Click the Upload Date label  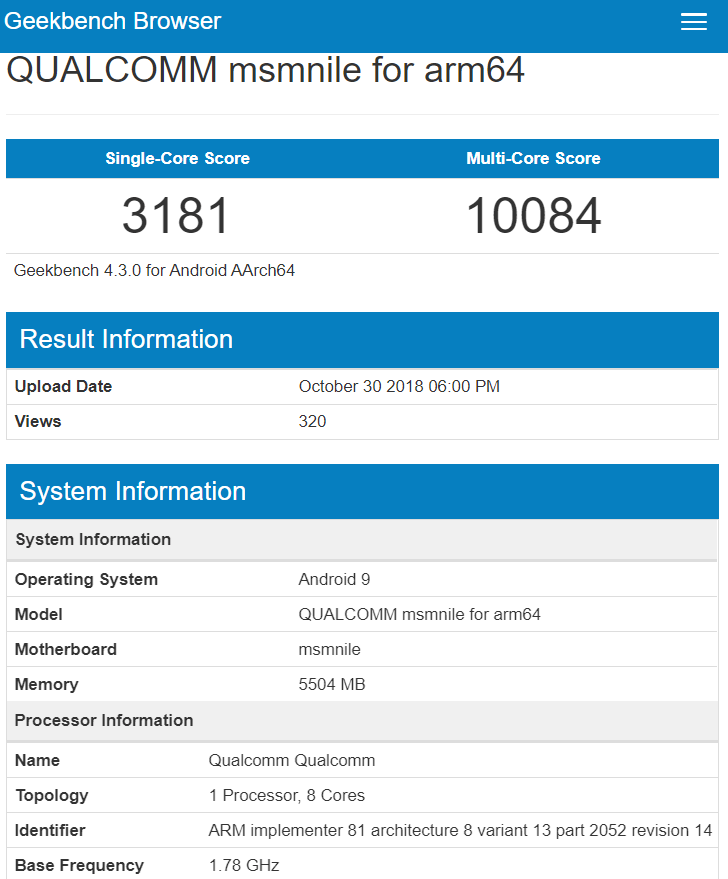point(63,386)
